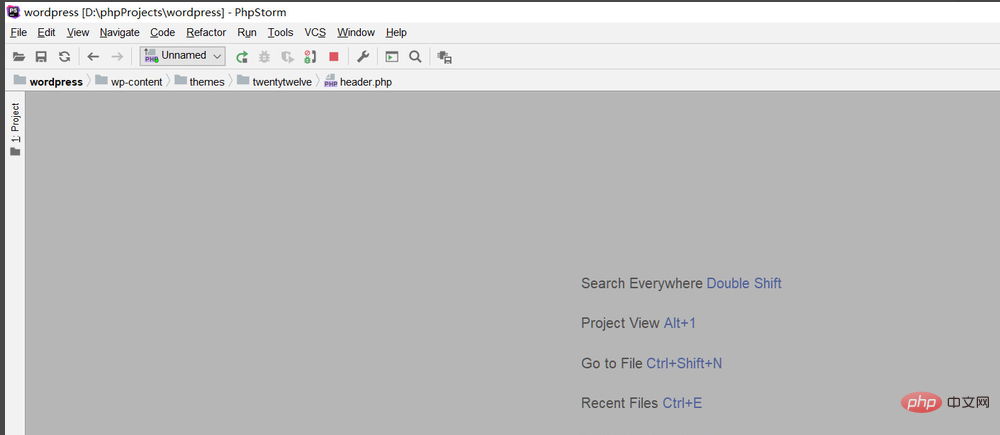Click the Project View Alt+1 hint text
Screen dimensions: 1000x435
[638, 323]
